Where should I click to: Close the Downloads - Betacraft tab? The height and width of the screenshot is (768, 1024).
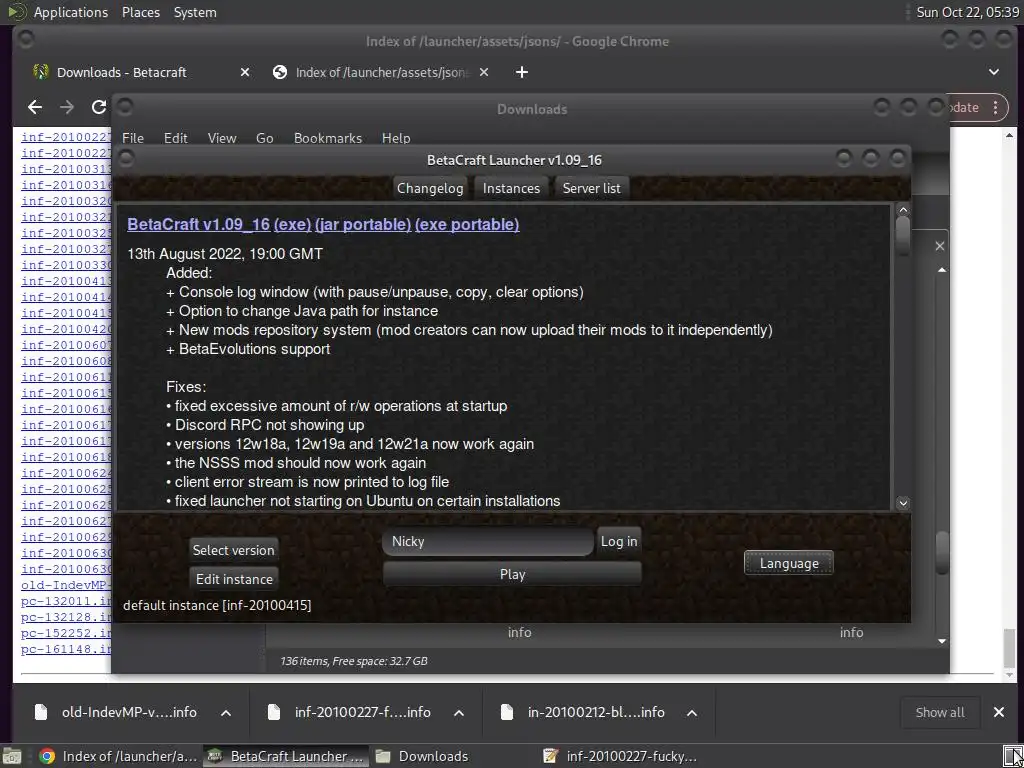tap(245, 72)
